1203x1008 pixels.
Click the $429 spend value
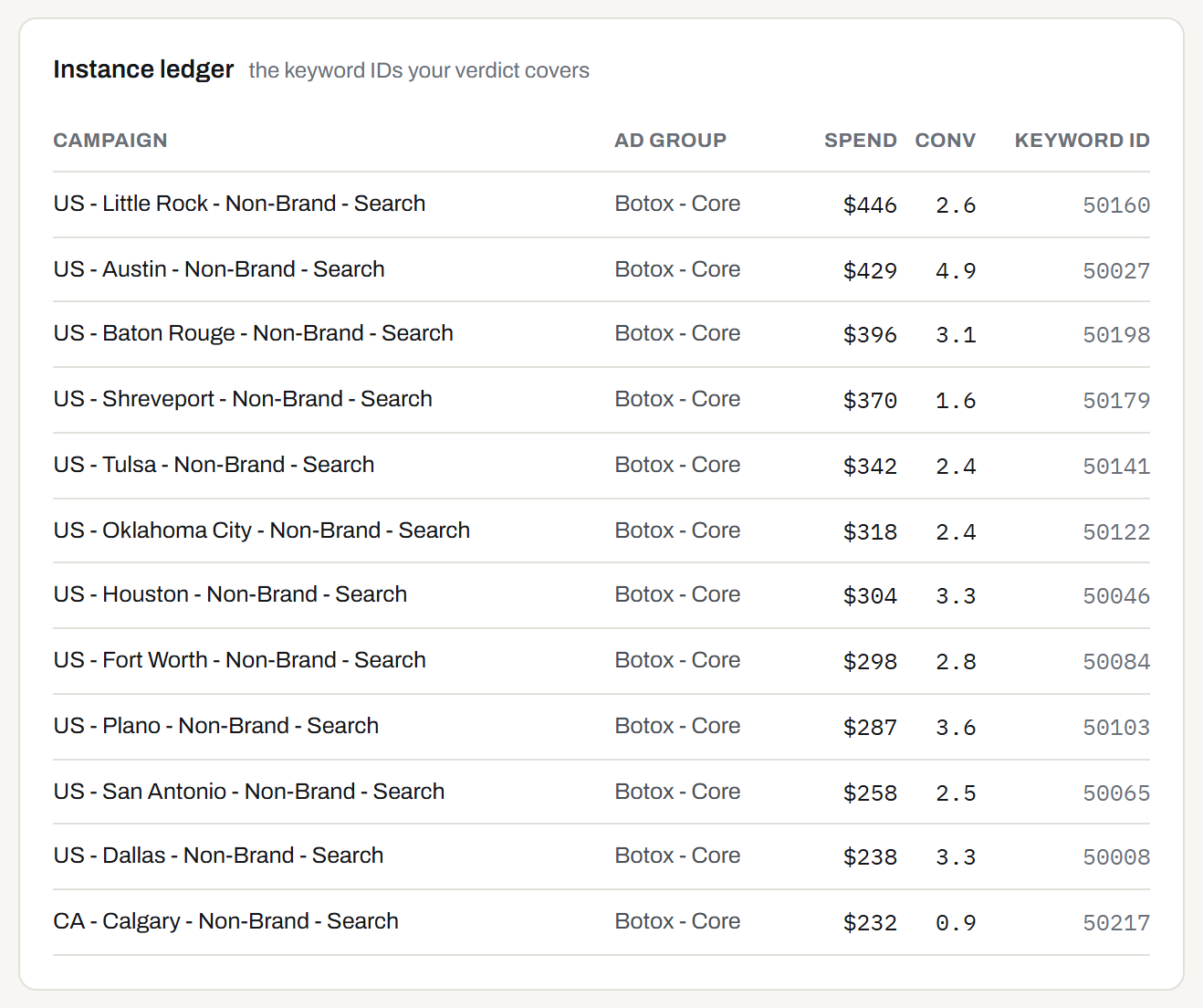(871, 271)
